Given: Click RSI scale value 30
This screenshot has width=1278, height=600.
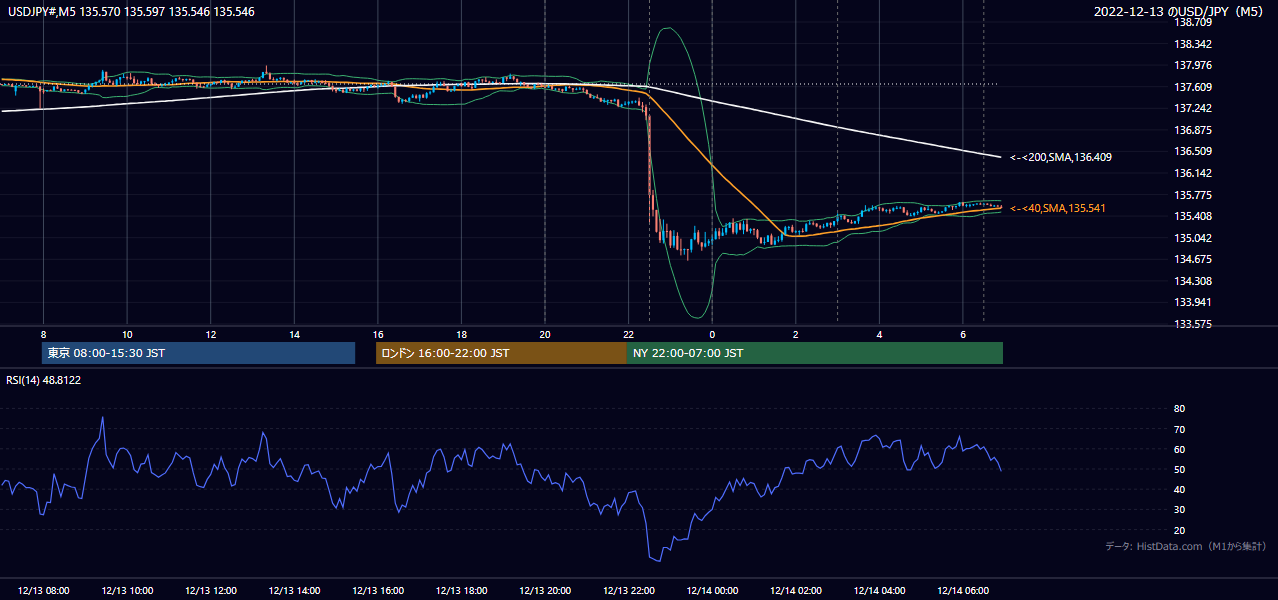Looking at the screenshot, I should tap(1180, 510).
